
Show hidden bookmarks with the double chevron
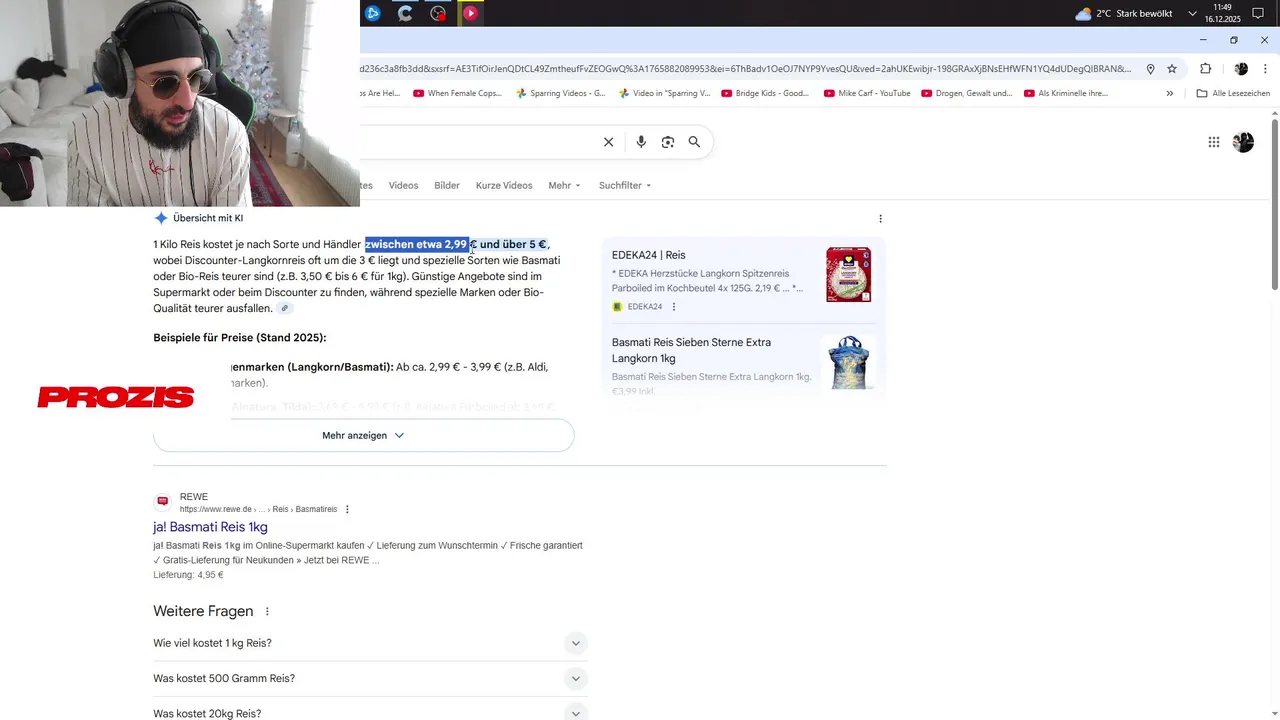(1170, 93)
